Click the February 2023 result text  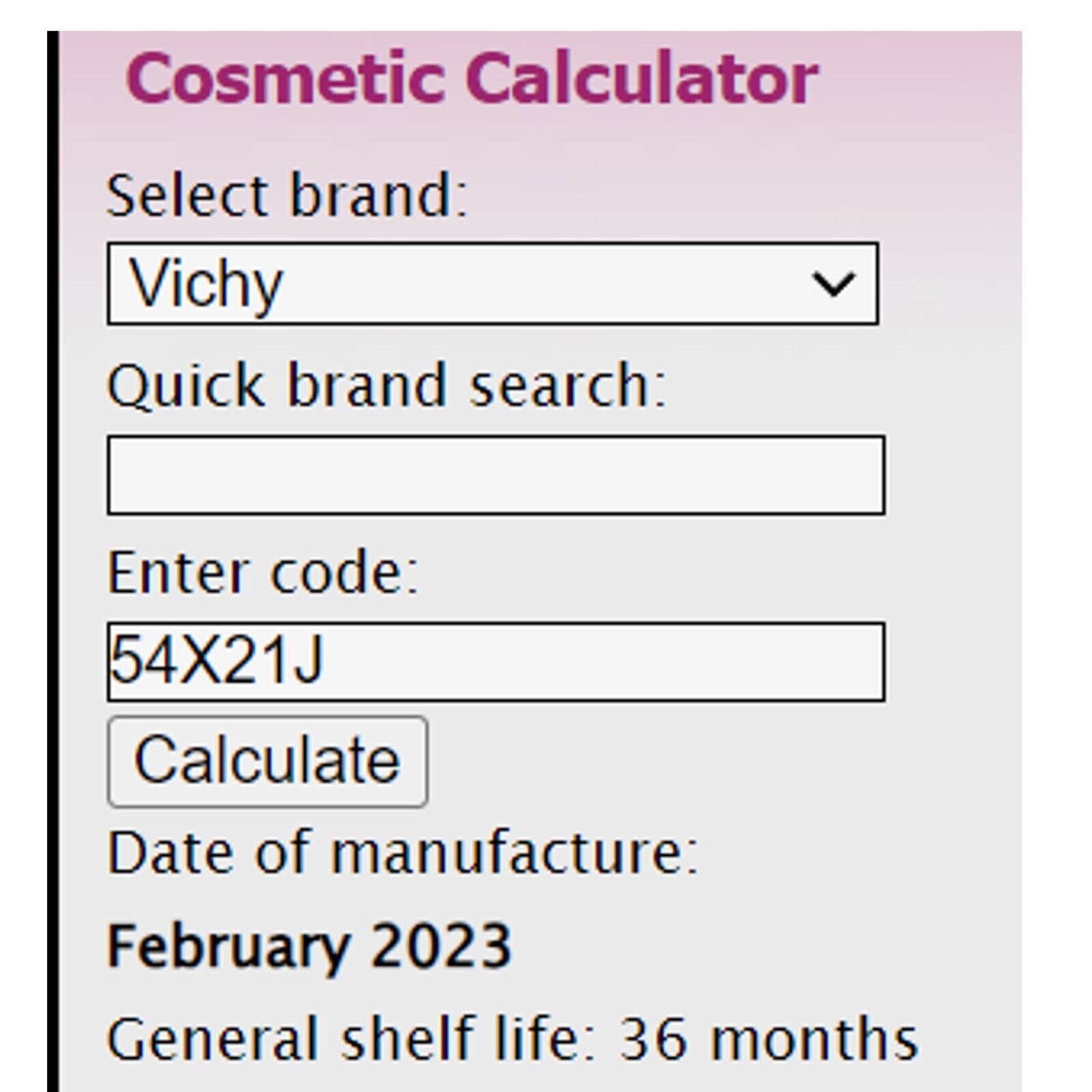309,947
